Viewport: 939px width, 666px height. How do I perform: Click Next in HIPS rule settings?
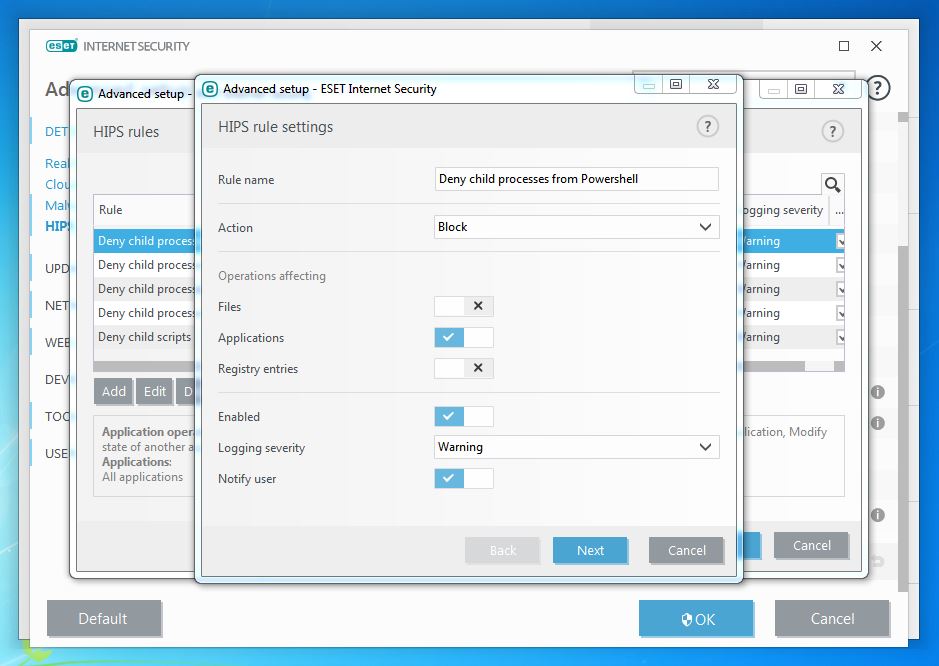click(590, 550)
